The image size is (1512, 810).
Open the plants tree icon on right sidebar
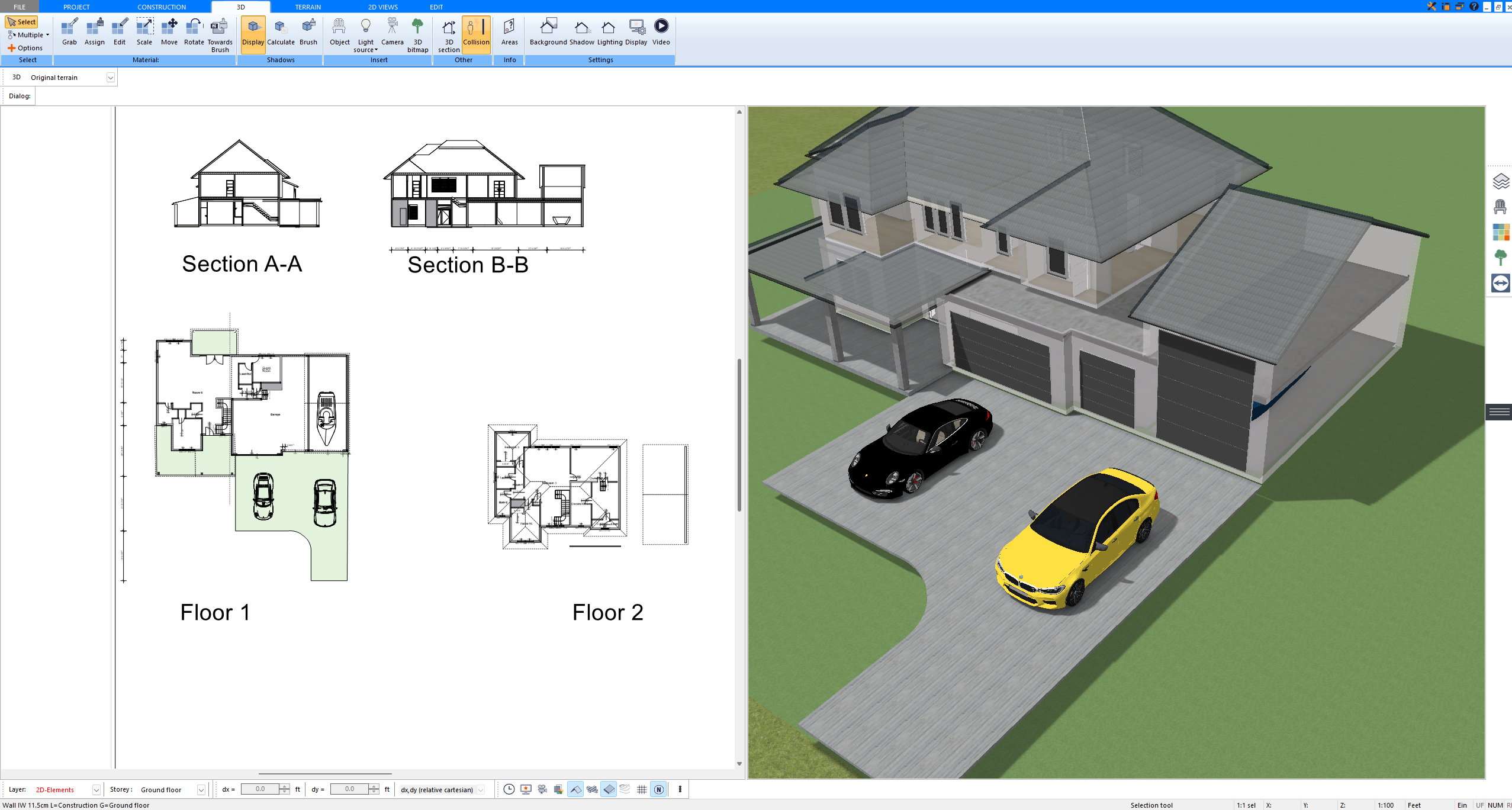click(1500, 258)
